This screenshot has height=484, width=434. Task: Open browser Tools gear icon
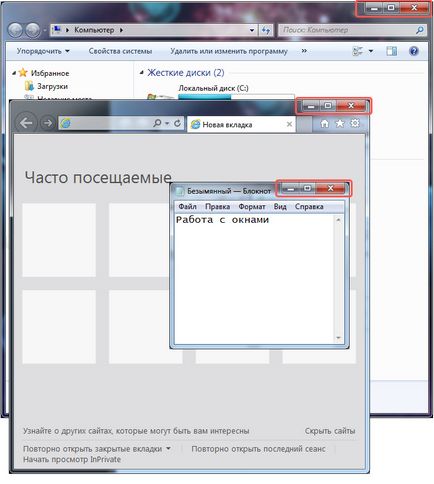click(x=355, y=123)
